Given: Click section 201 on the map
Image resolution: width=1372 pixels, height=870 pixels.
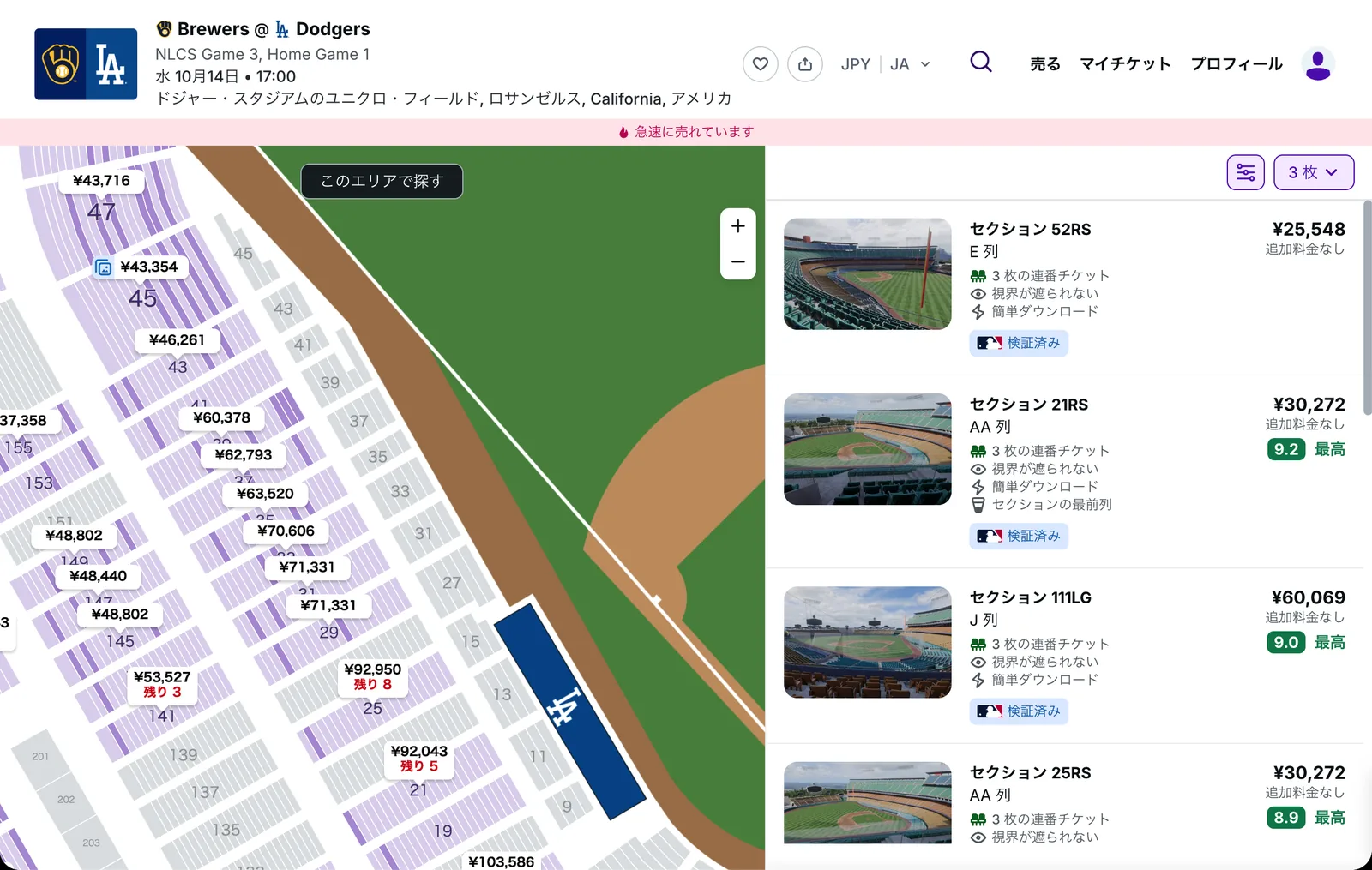Looking at the screenshot, I should pos(40,757).
